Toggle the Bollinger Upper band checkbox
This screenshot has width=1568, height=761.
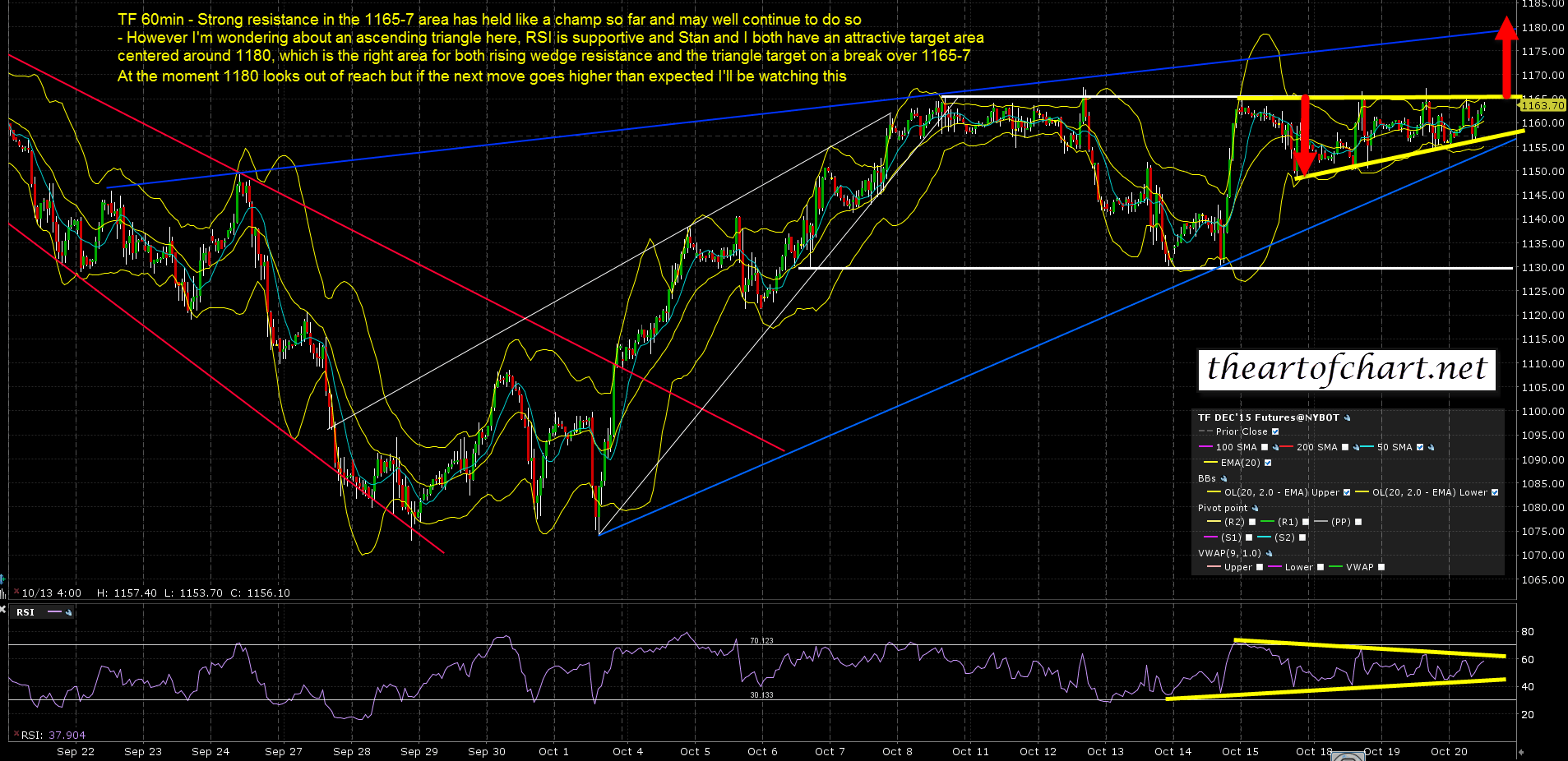(x=1346, y=493)
